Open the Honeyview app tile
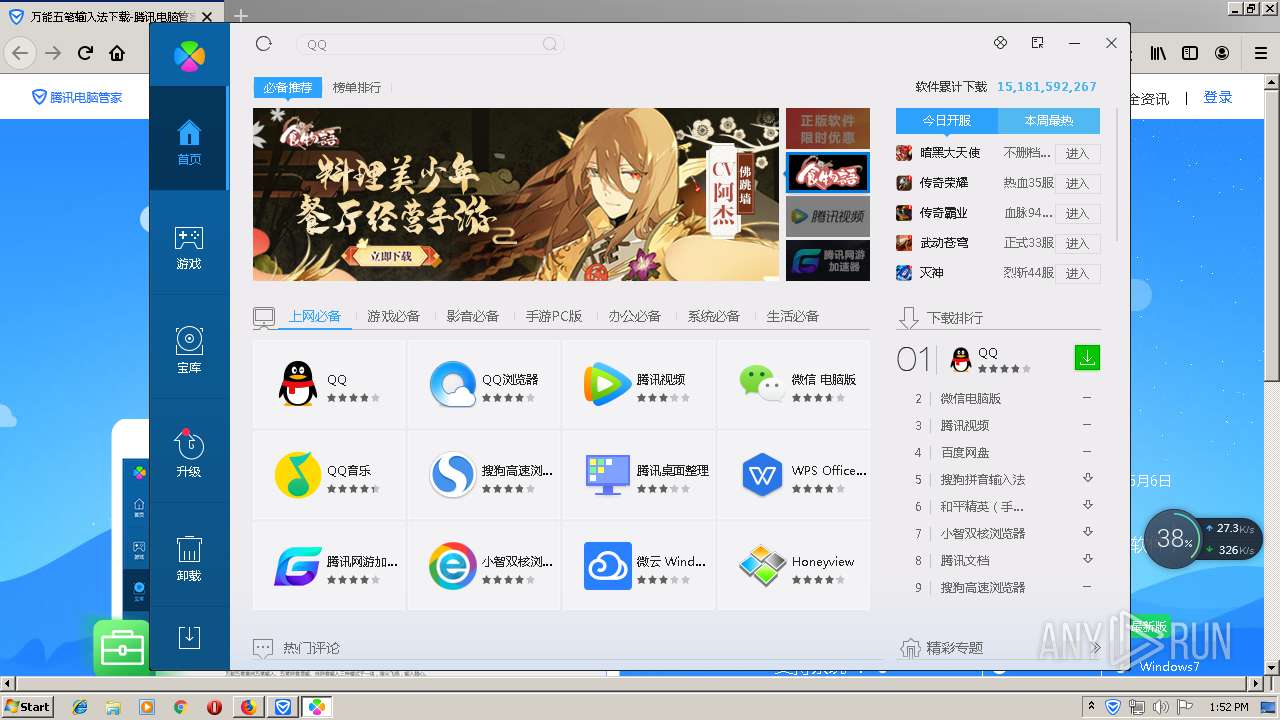The image size is (1280, 720). click(x=794, y=566)
